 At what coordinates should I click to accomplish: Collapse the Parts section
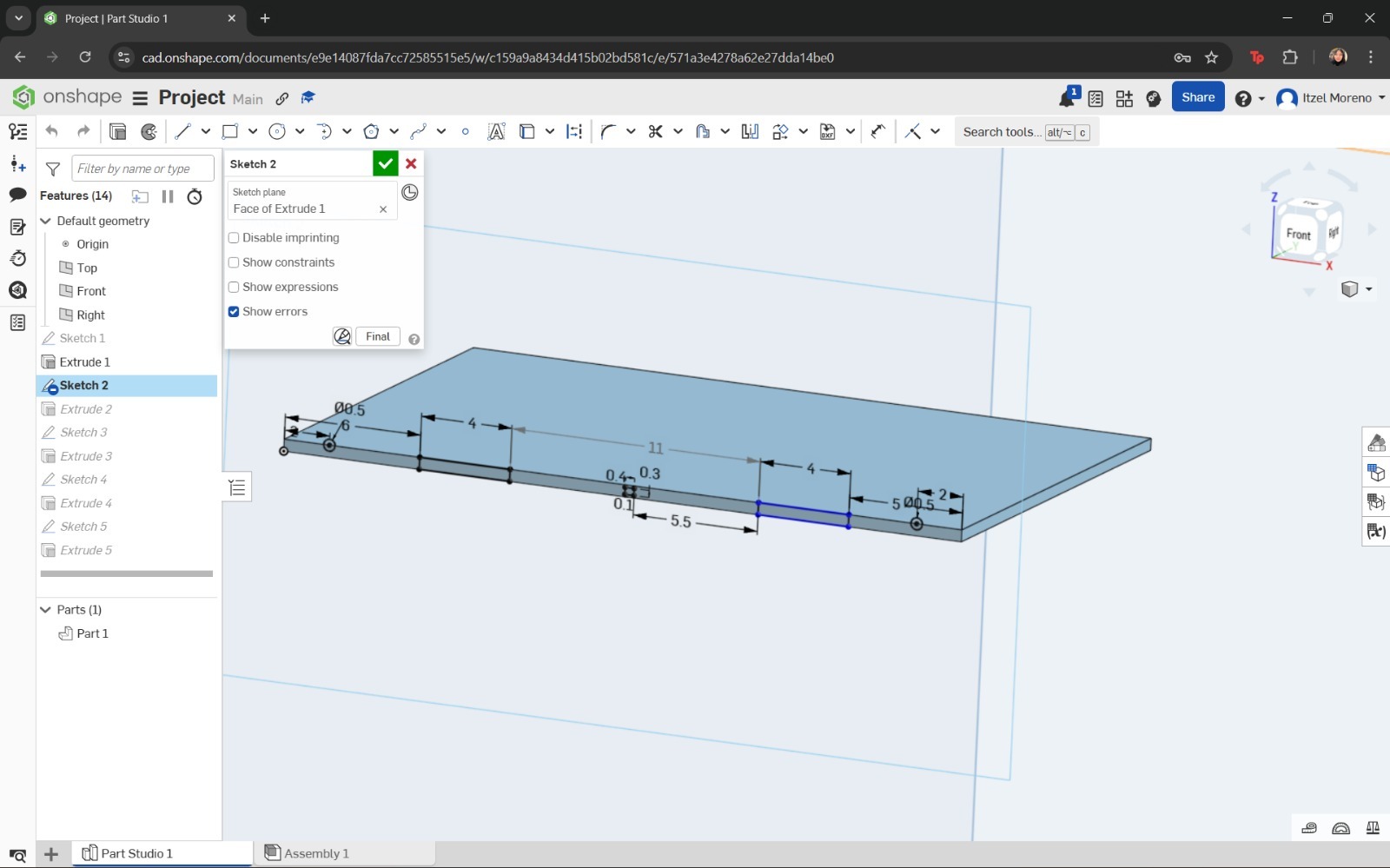45,609
